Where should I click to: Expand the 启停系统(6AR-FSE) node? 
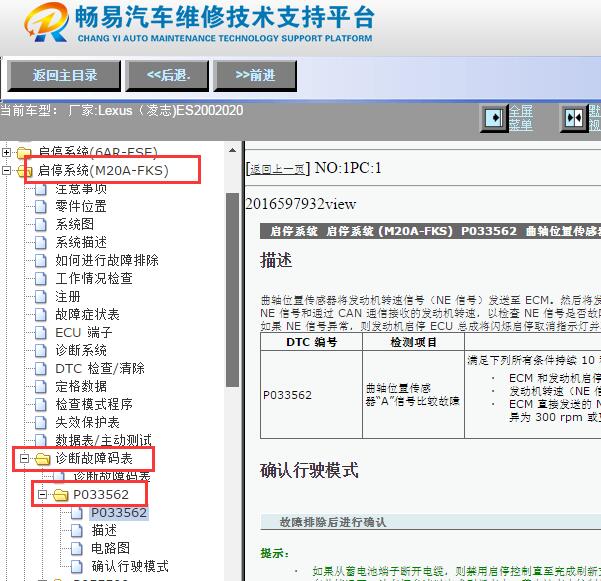(7, 152)
